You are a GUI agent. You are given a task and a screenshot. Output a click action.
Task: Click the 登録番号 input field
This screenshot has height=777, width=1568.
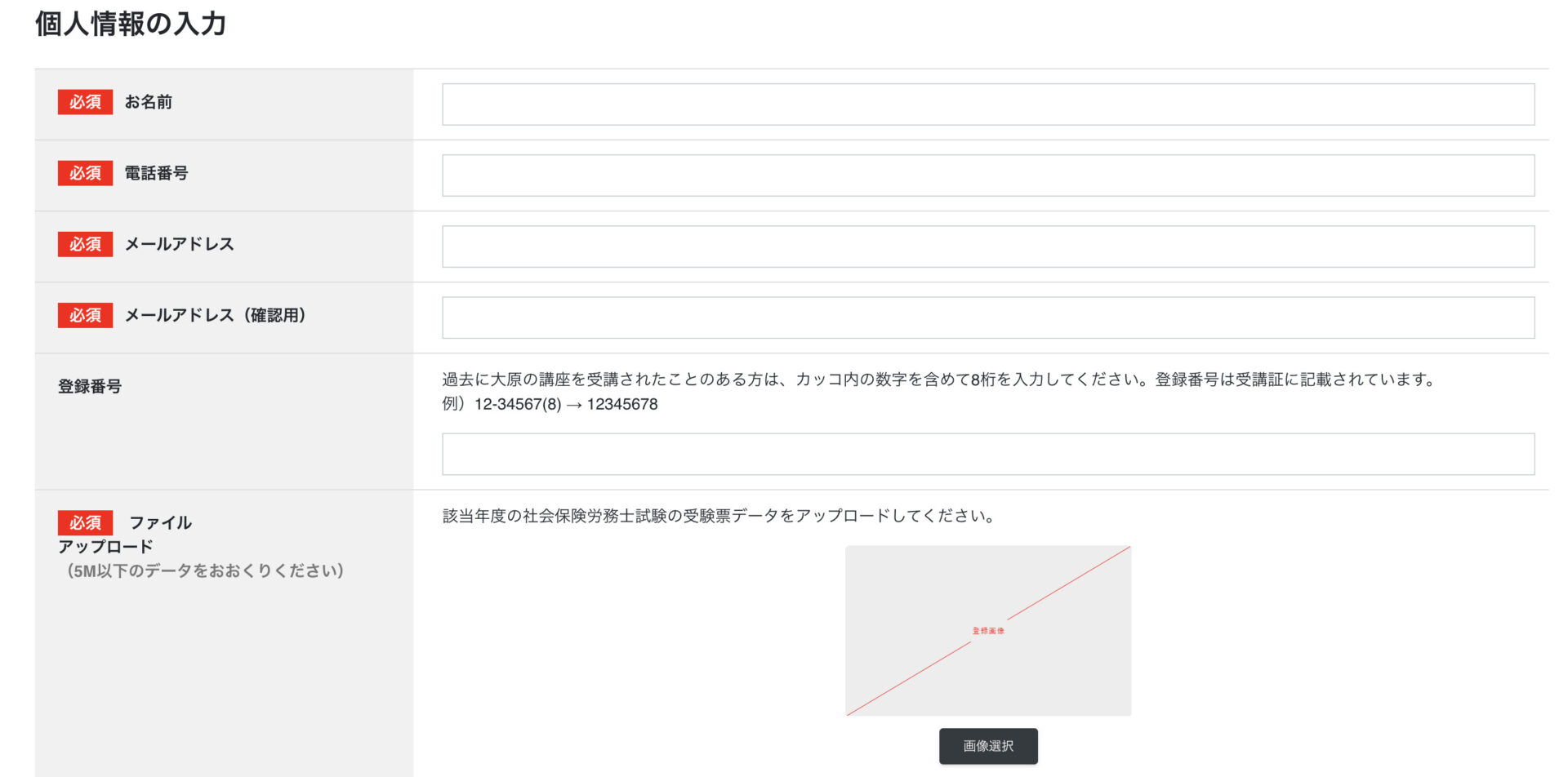point(988,454)
